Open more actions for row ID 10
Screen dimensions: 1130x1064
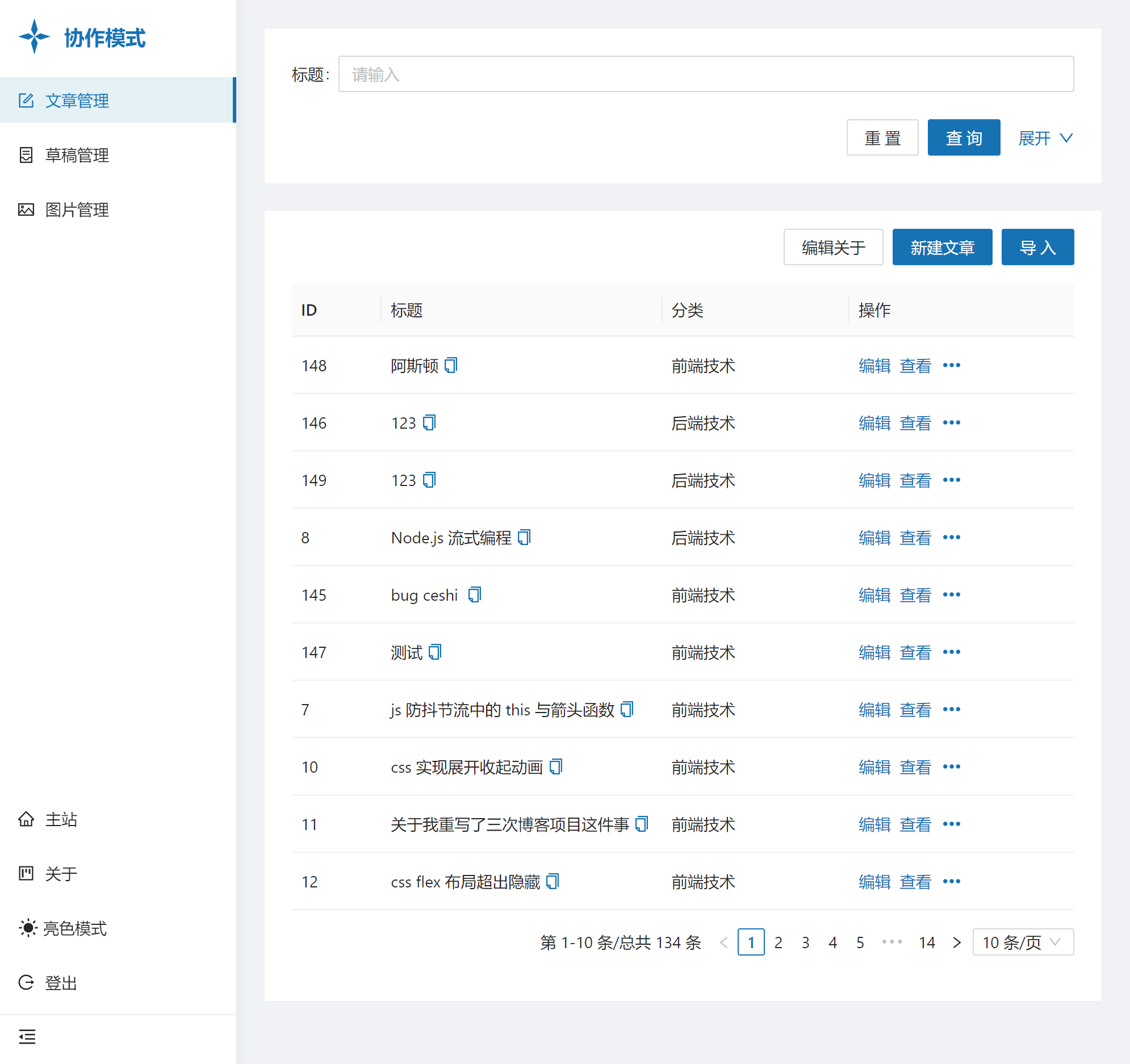[952, 767]
